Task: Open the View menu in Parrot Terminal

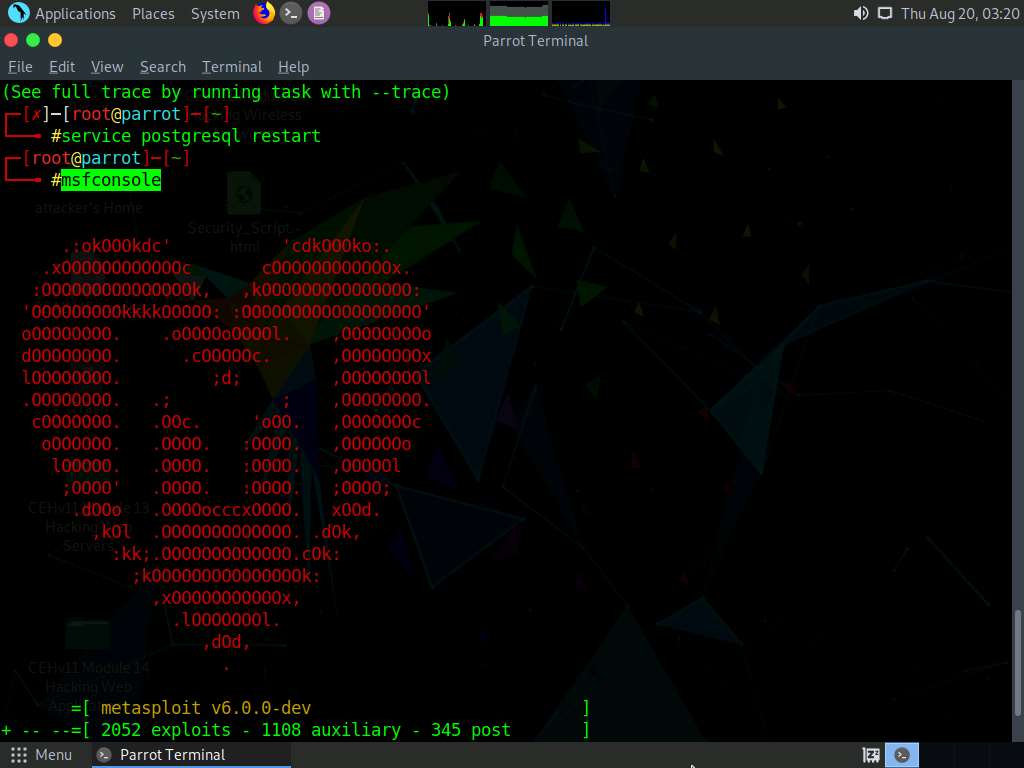Action: point(107,67)
